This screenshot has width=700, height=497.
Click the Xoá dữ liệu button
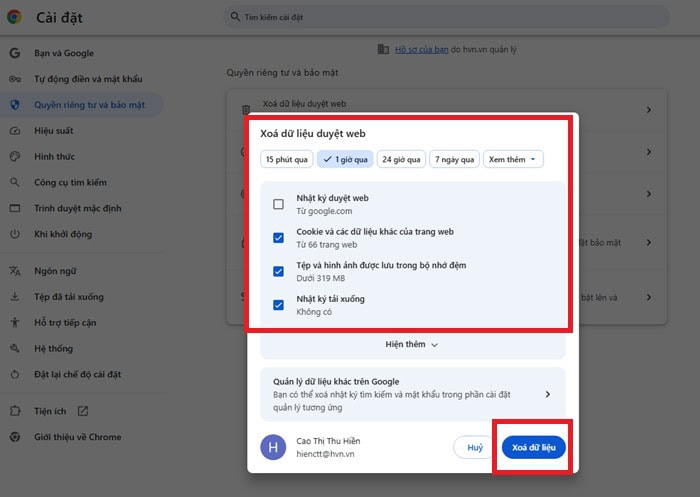(533, 447)
